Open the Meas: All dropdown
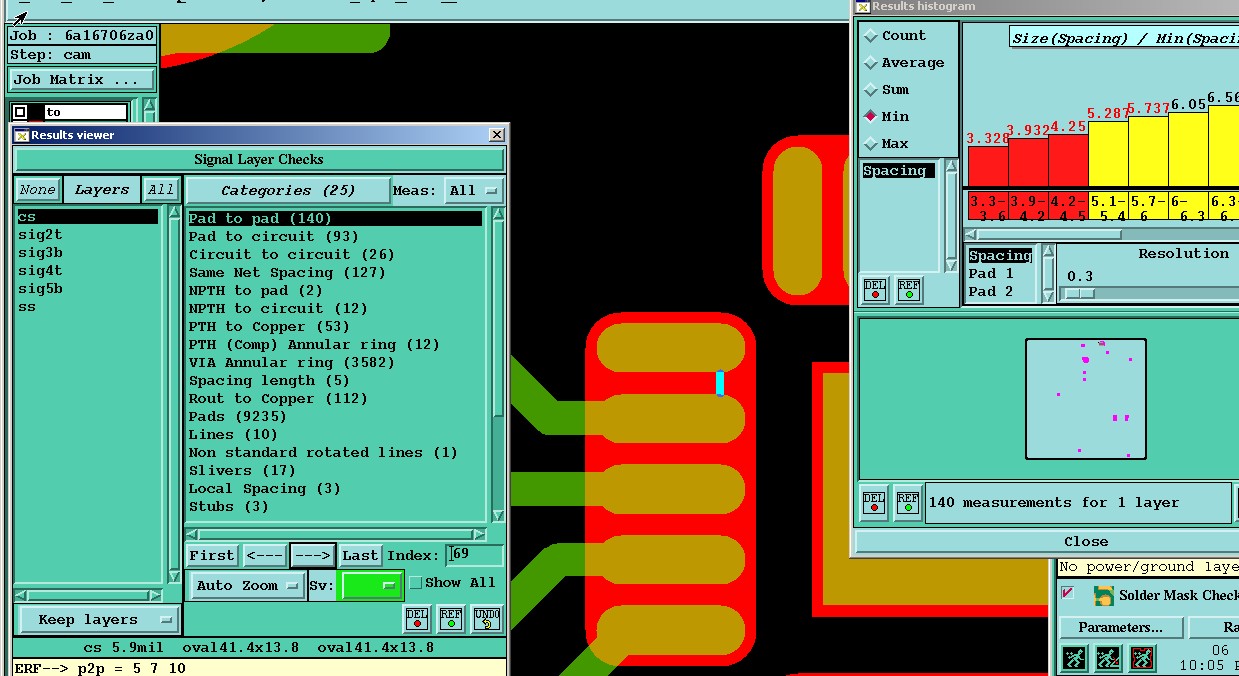Image resolution: width=1239 pixels, height=676 pixels. (475, 190)
